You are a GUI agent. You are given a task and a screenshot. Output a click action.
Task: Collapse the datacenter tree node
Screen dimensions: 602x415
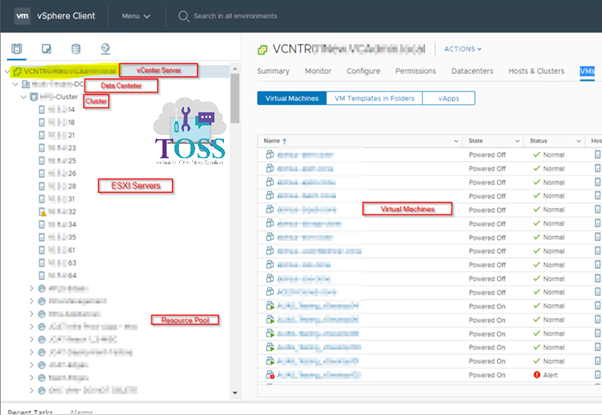[15, 84]
